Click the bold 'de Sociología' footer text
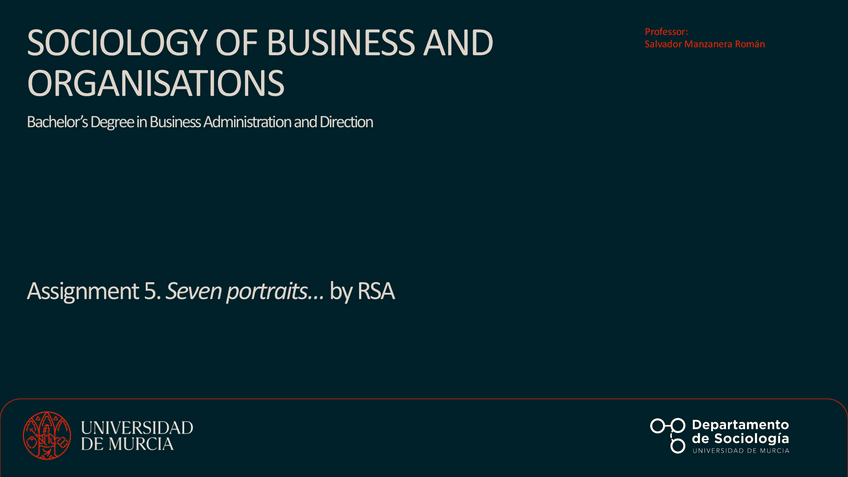Viewport: 848px width, 477px height. click(x=740, y=438)
